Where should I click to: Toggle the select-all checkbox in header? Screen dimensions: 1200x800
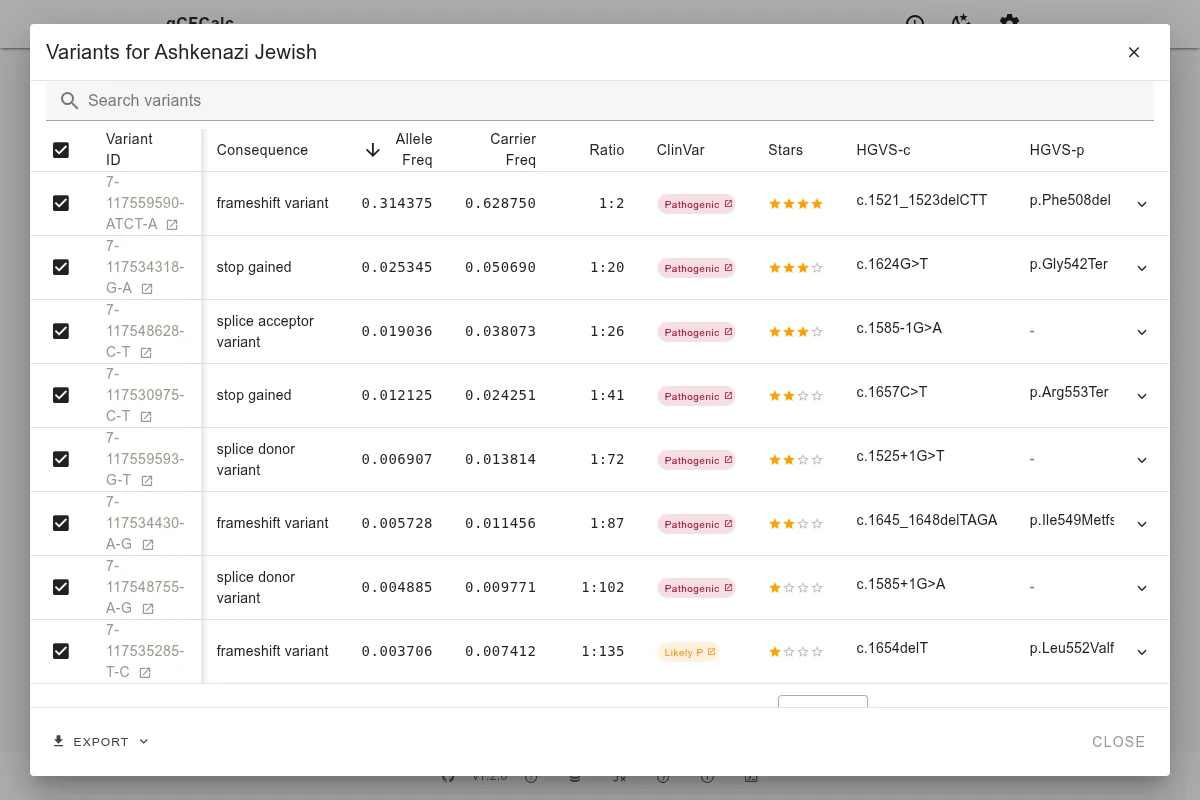point(61,150)
